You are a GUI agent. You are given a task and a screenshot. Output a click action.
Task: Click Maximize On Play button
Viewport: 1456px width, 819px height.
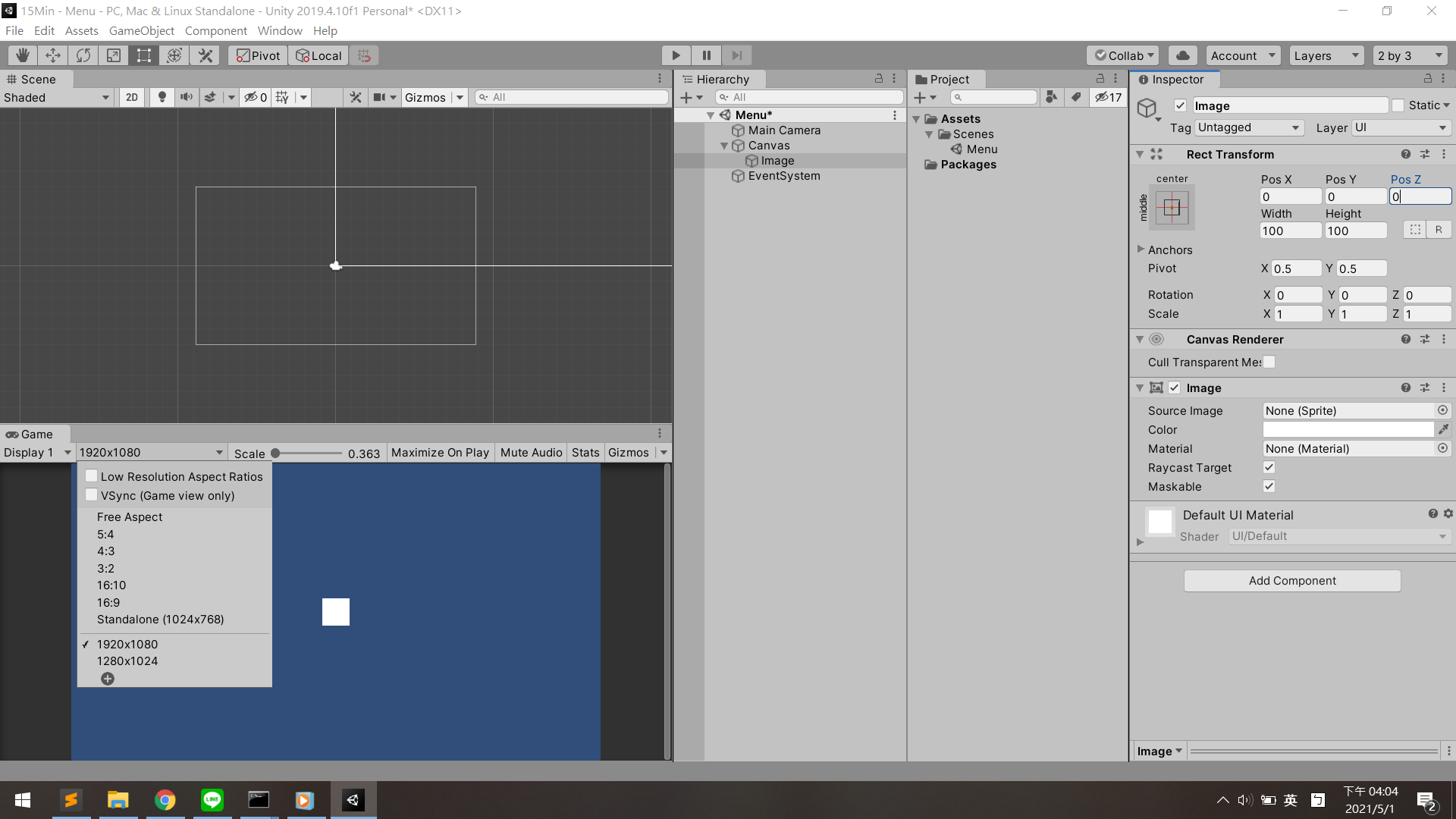(x=440, y=453)
